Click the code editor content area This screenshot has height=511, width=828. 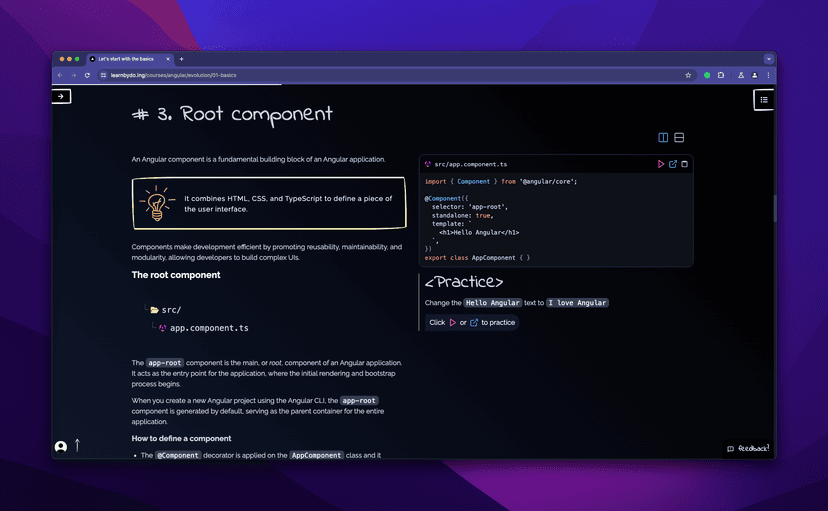(556, 220)
